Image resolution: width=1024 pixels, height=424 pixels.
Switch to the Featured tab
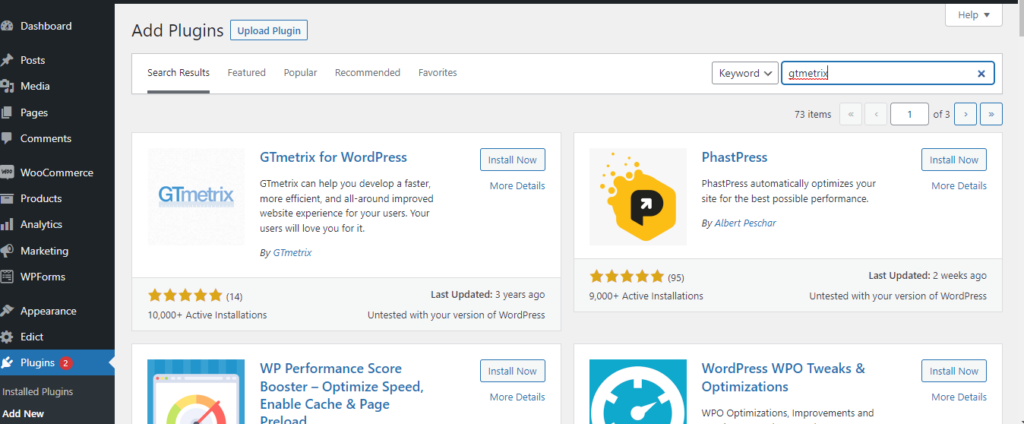click(246, 73)
